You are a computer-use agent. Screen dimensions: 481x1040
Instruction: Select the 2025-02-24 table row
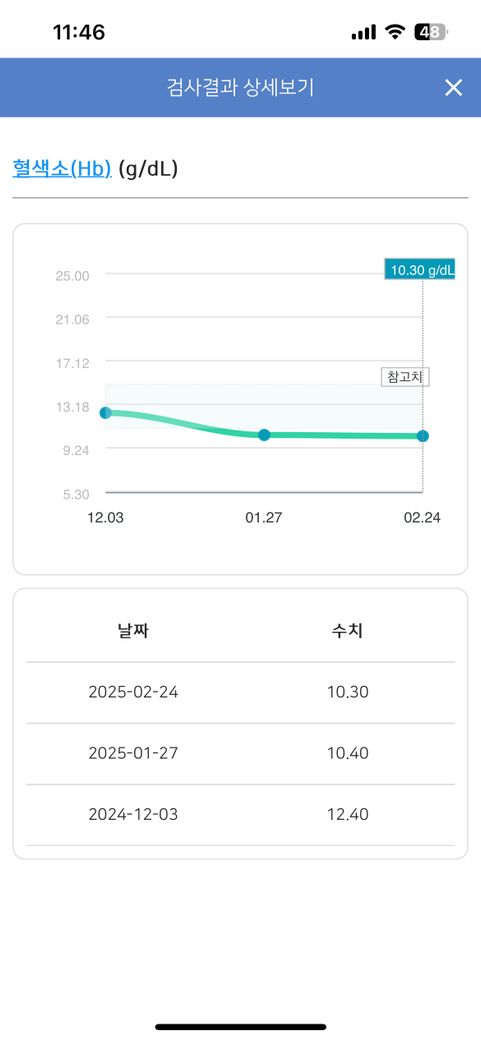point(240,692)
